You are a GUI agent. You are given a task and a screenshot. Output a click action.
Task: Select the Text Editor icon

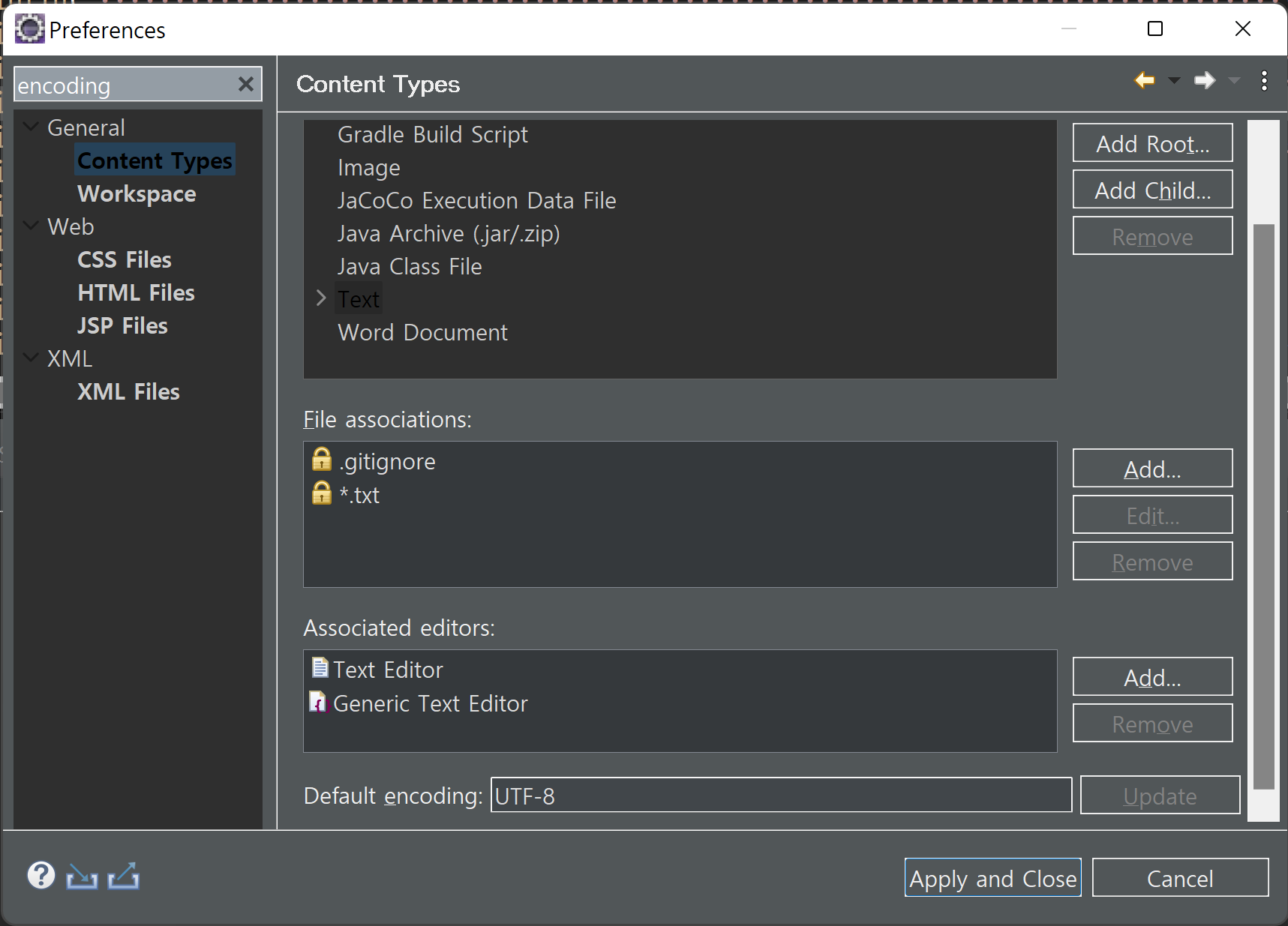coord(320,667)
